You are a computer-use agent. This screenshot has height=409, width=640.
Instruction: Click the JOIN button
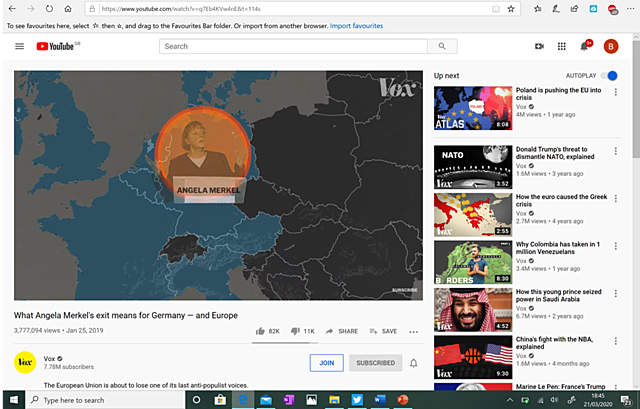[327, 363]
